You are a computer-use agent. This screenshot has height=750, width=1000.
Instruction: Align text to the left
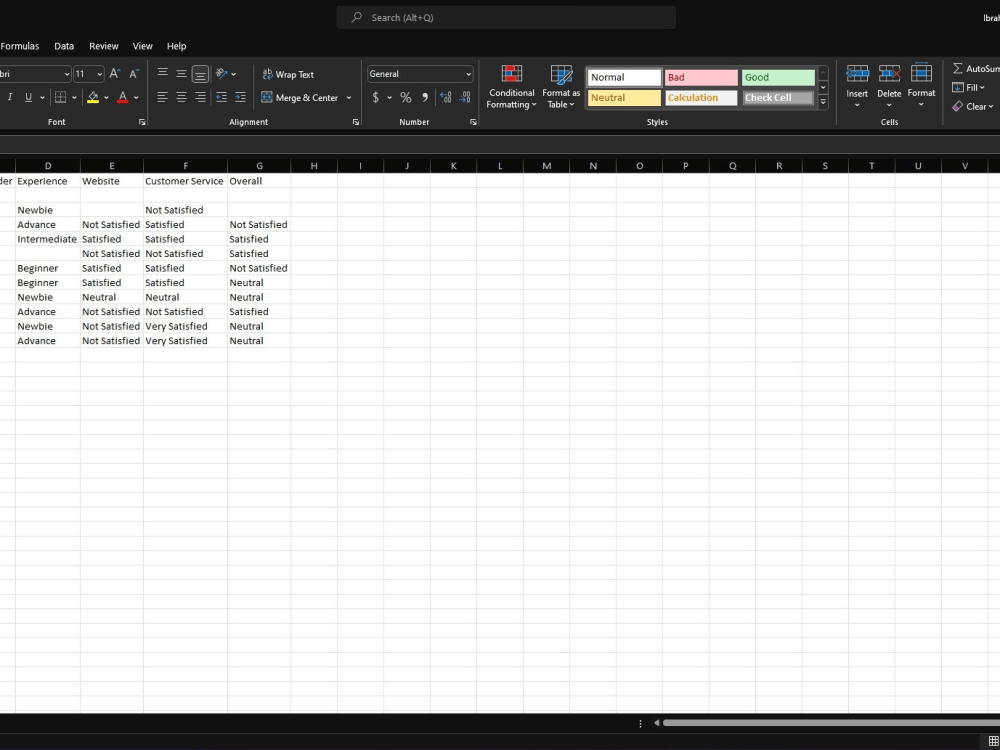click(163, 97)
